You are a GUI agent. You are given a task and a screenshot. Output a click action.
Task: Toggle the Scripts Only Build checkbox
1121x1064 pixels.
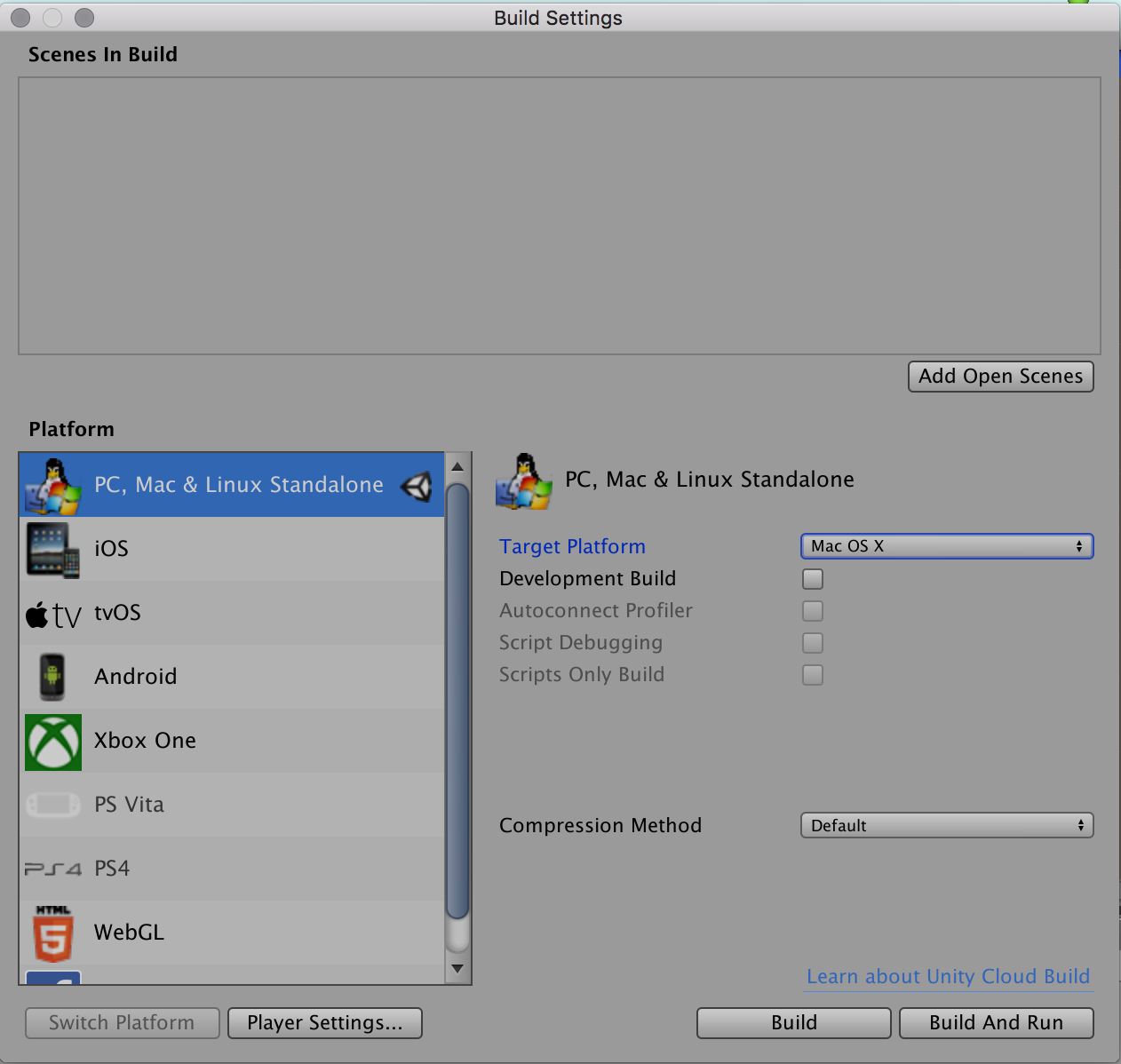click(813, 675)
